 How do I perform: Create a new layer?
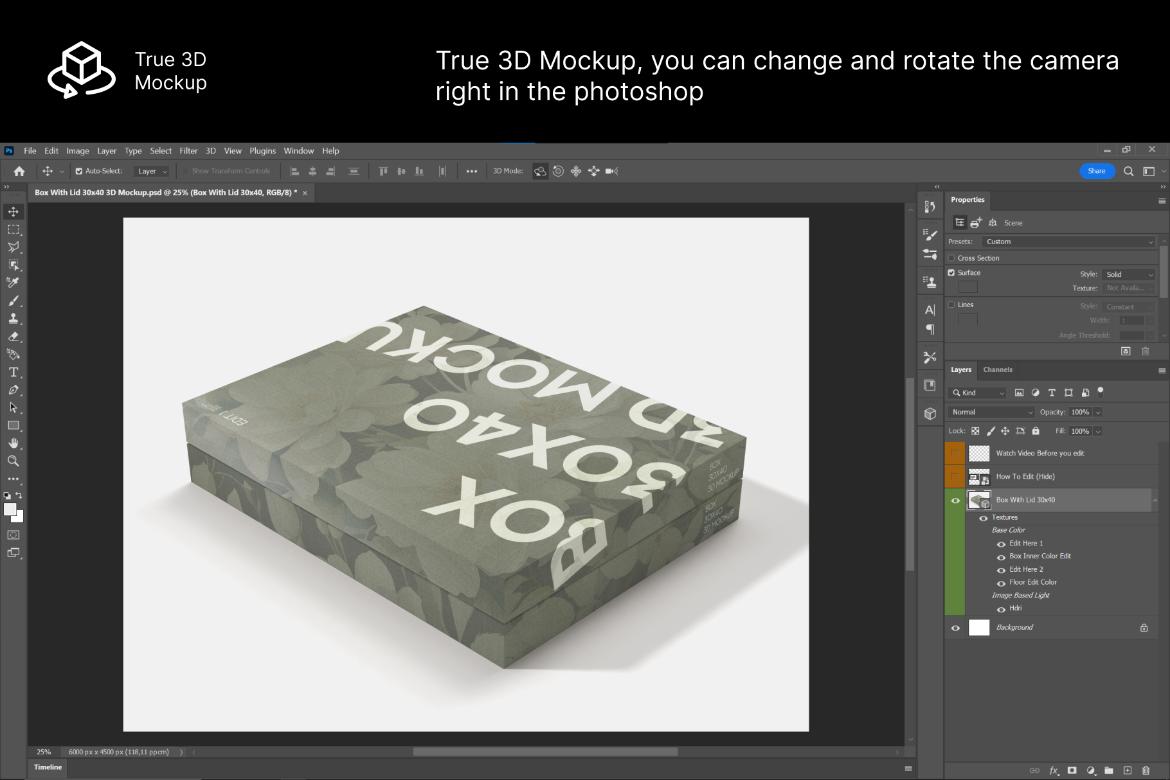tap(1127, 770)
